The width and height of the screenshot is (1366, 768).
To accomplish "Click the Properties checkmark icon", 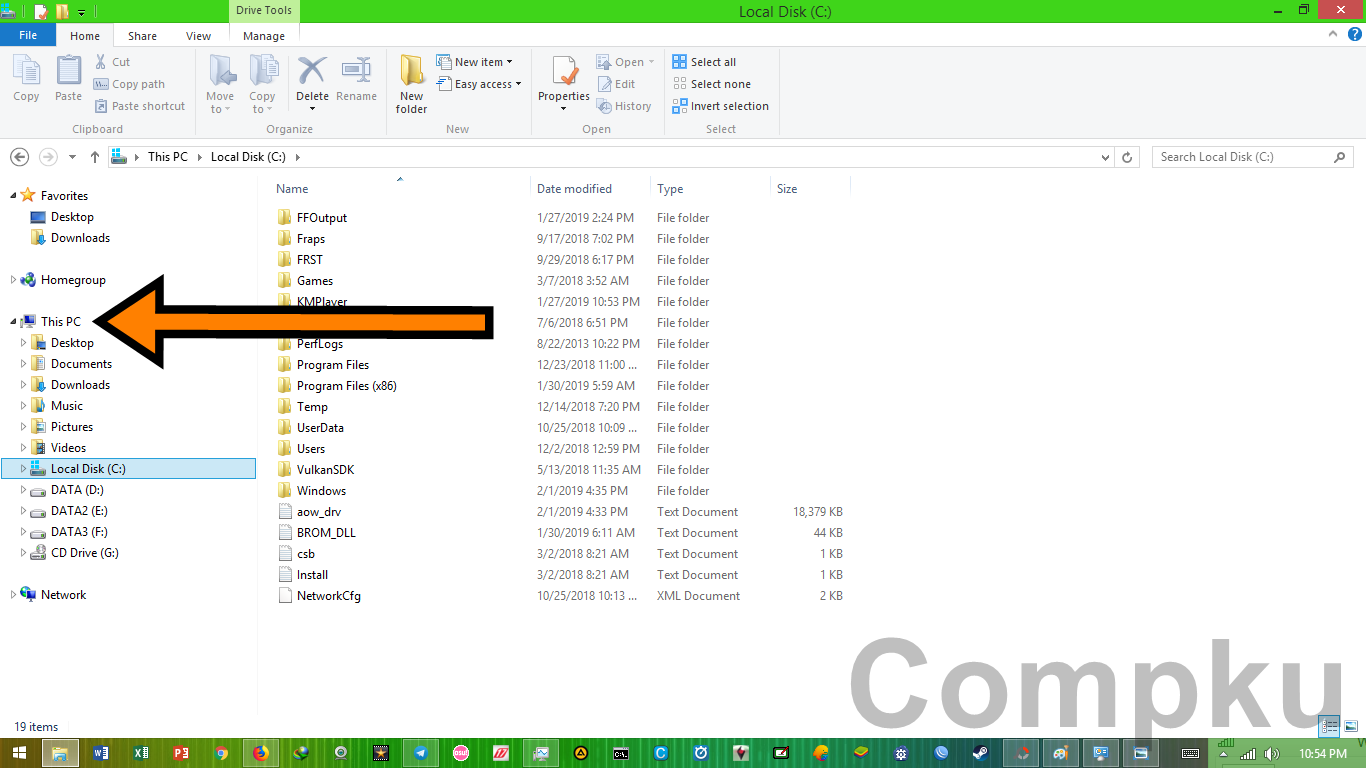I will (x=564, y=72).
